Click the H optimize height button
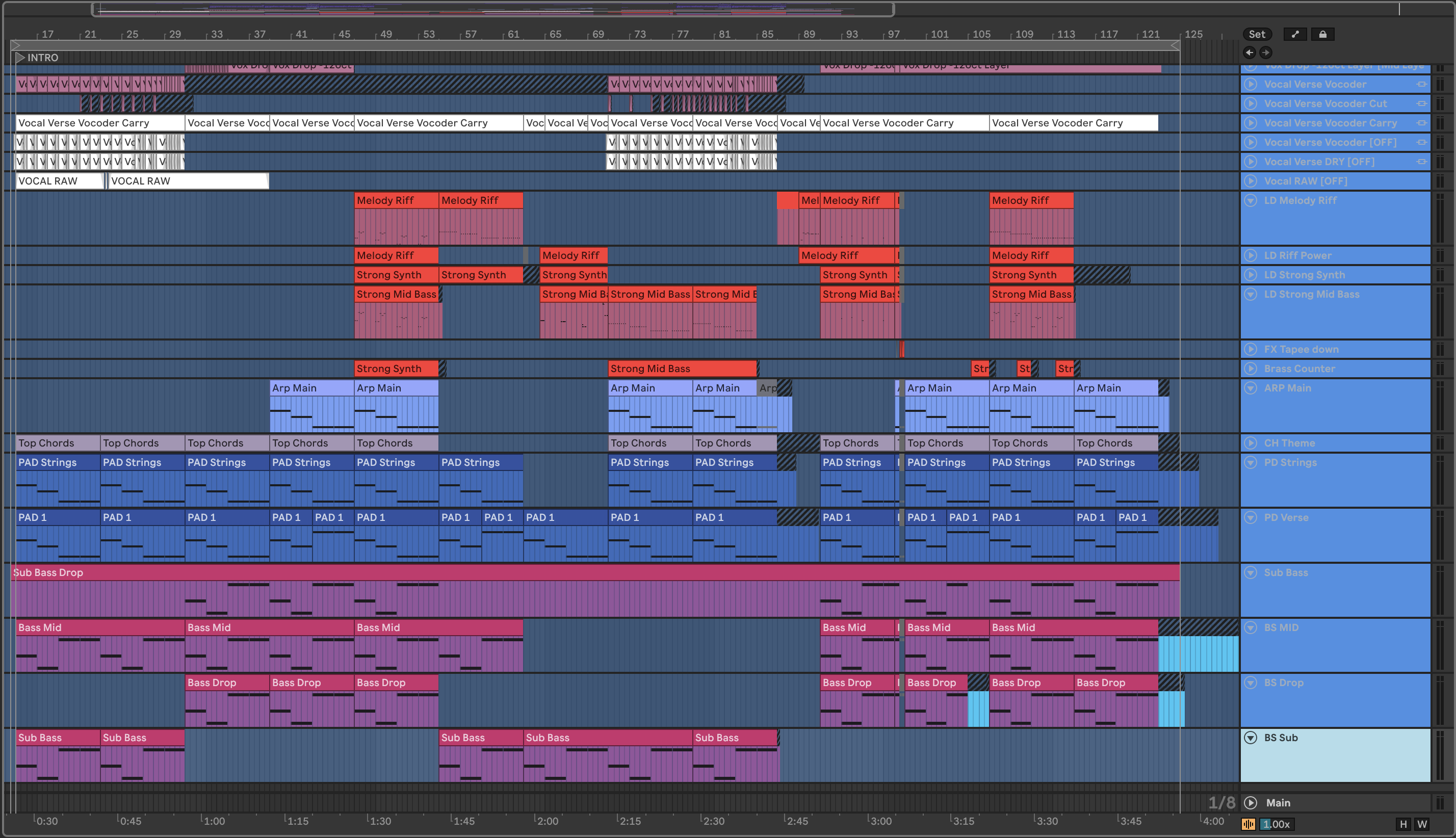The height and width of the screenshot is (838, 1456). tap(1403, 824)
